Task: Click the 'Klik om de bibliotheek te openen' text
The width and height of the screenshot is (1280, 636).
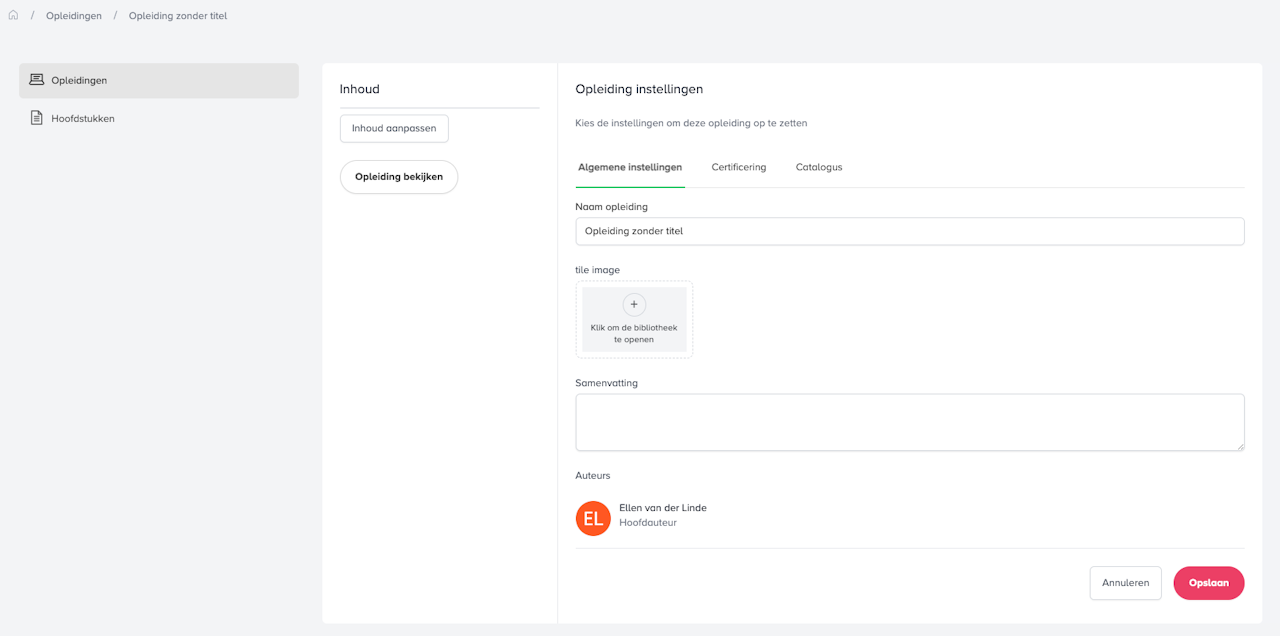Action: 634,333
